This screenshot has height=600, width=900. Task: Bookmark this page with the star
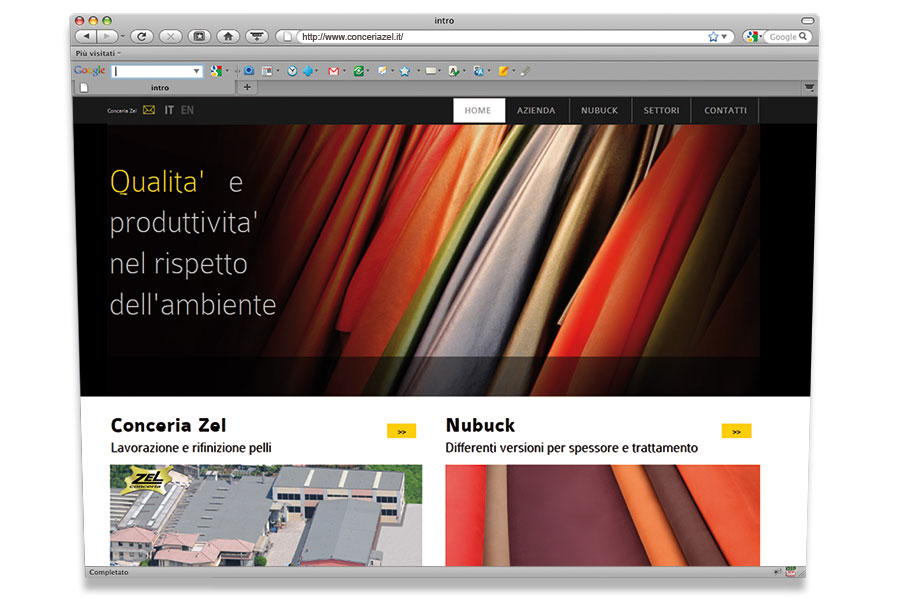713,37
